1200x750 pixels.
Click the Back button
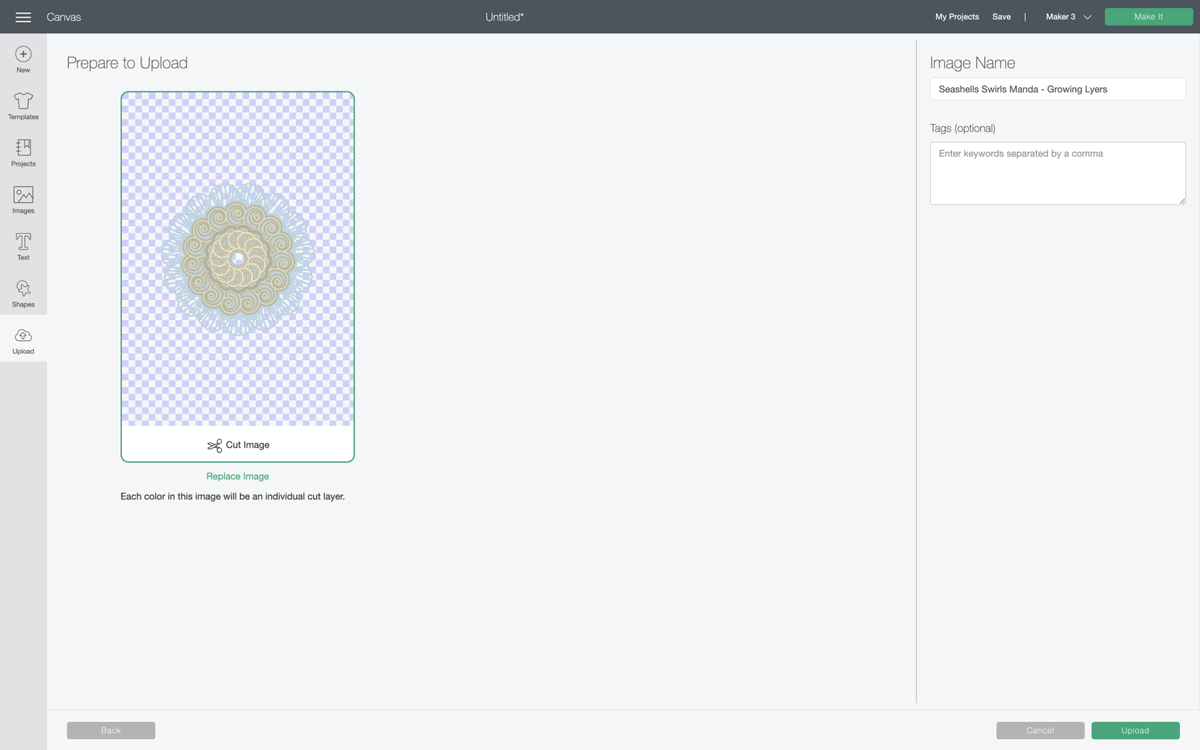click(111, 730)
